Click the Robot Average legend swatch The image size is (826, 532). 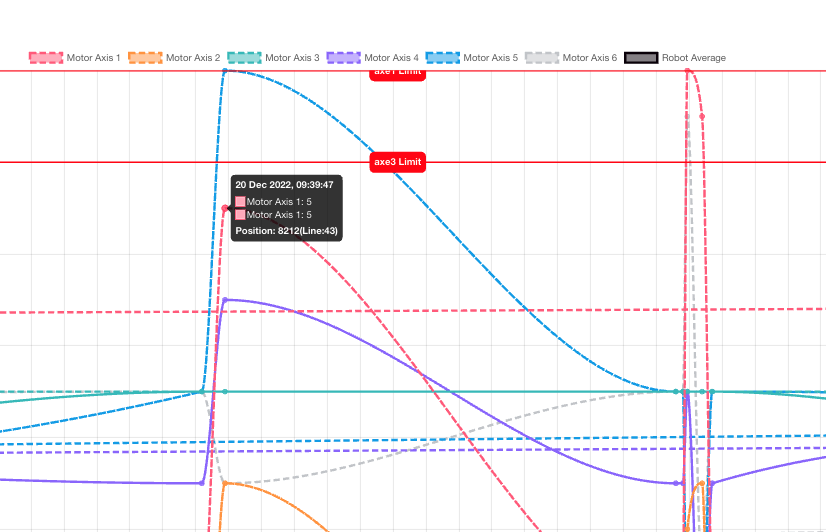point(641,58)
